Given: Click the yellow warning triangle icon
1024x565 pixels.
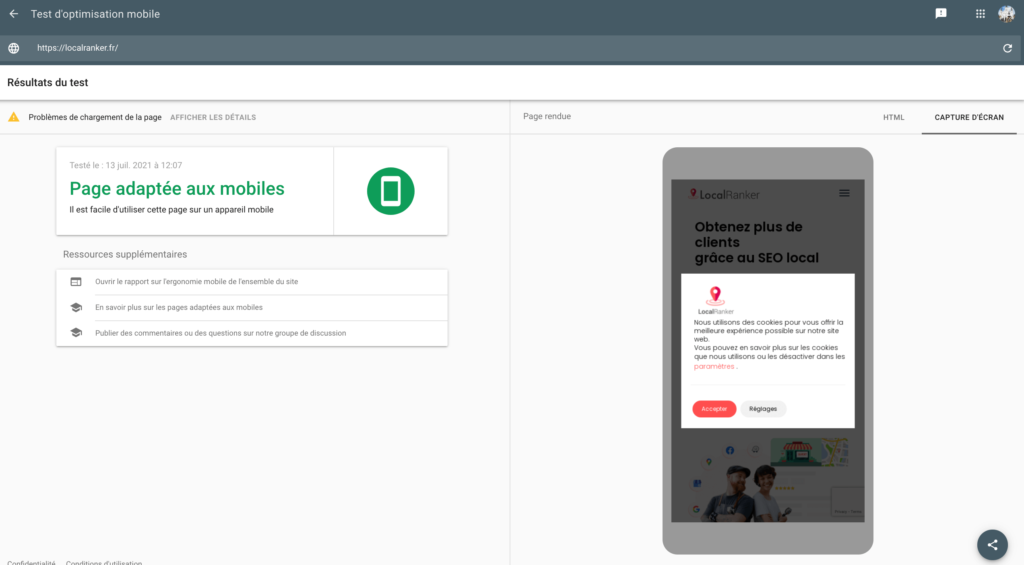Looking at the screenshot, I should coord(14,117).
